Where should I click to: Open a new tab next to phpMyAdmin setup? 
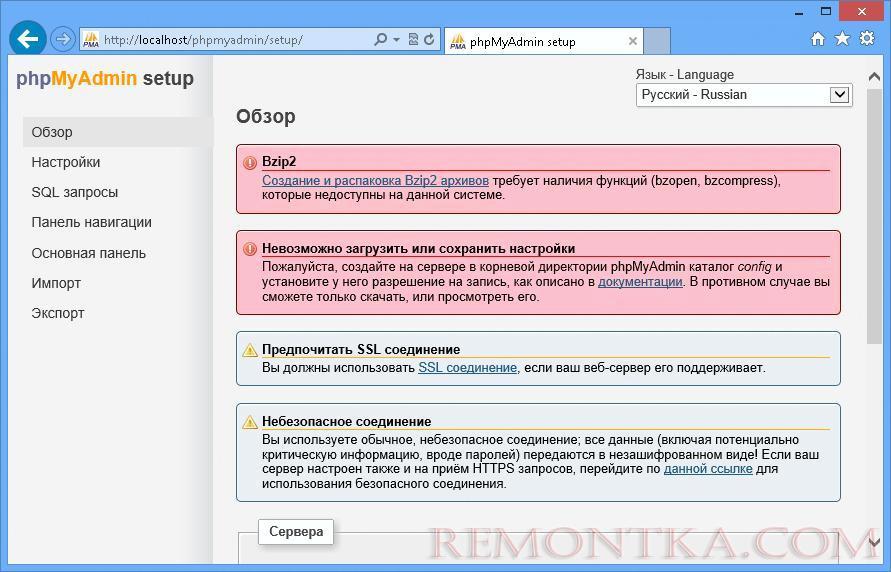click(657, 41)
